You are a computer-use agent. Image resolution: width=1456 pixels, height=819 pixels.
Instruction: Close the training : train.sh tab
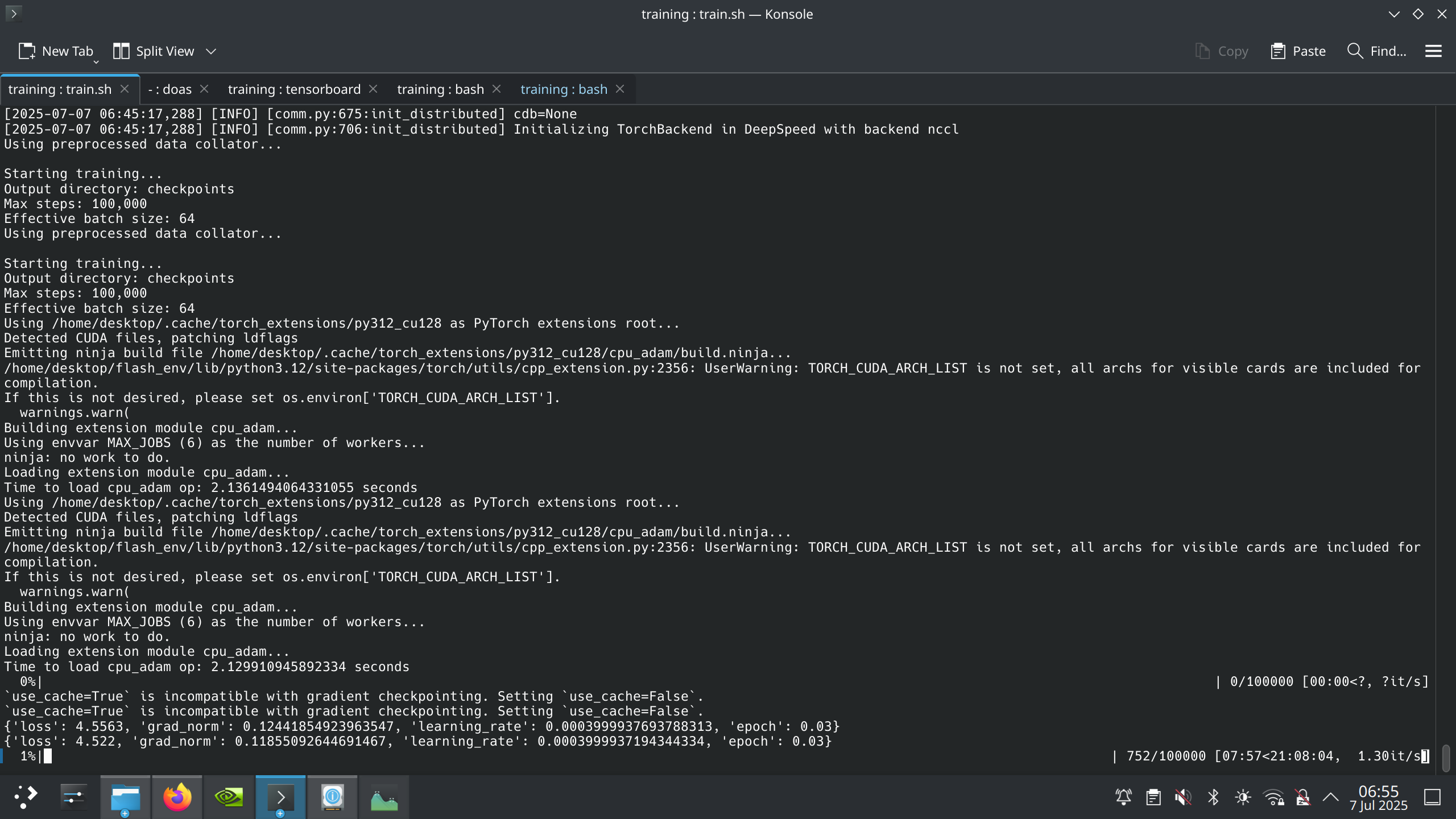(125, 89)
